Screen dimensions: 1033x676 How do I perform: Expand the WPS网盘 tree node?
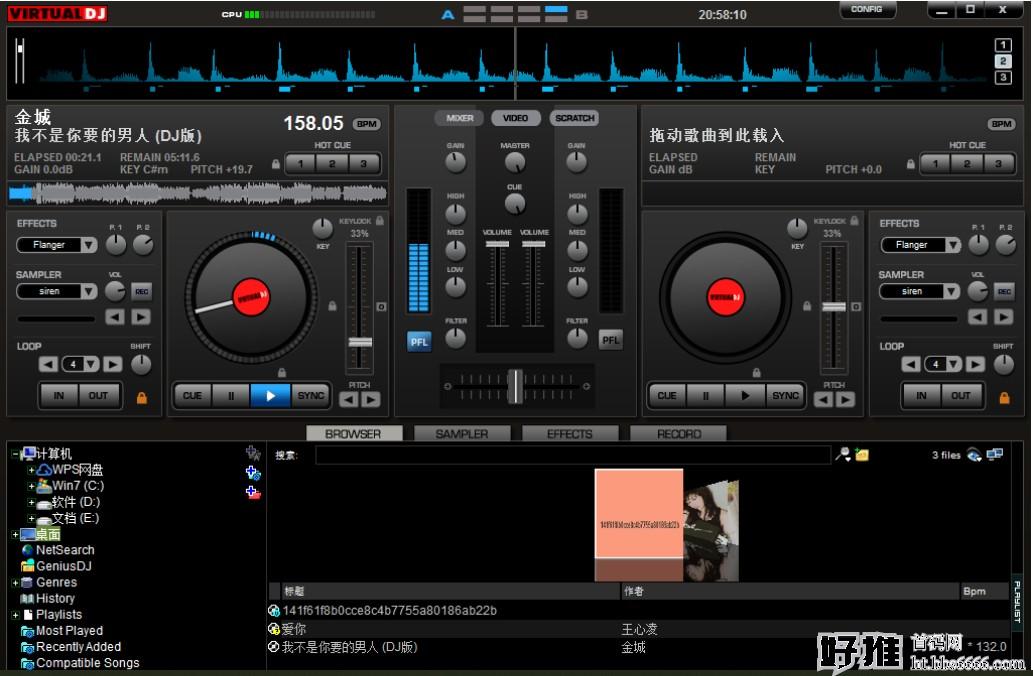[x=31, y=470]
